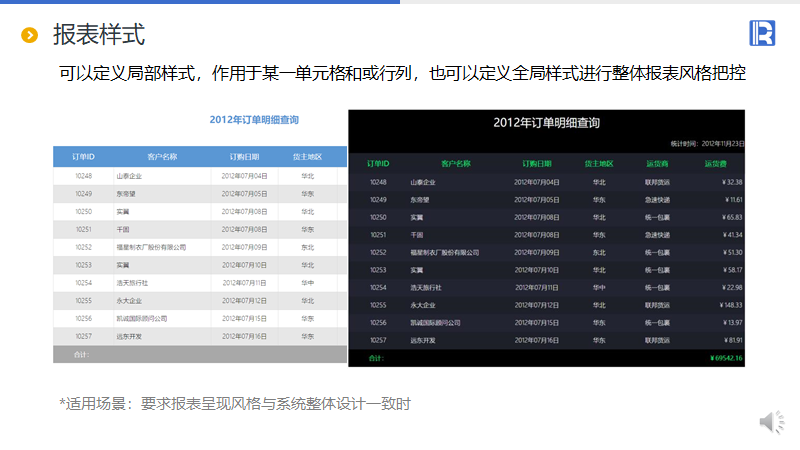The height and width of the screenshot is (450, 800).
Task: Click 远东开发 in the light table
Action: point(129,337)
